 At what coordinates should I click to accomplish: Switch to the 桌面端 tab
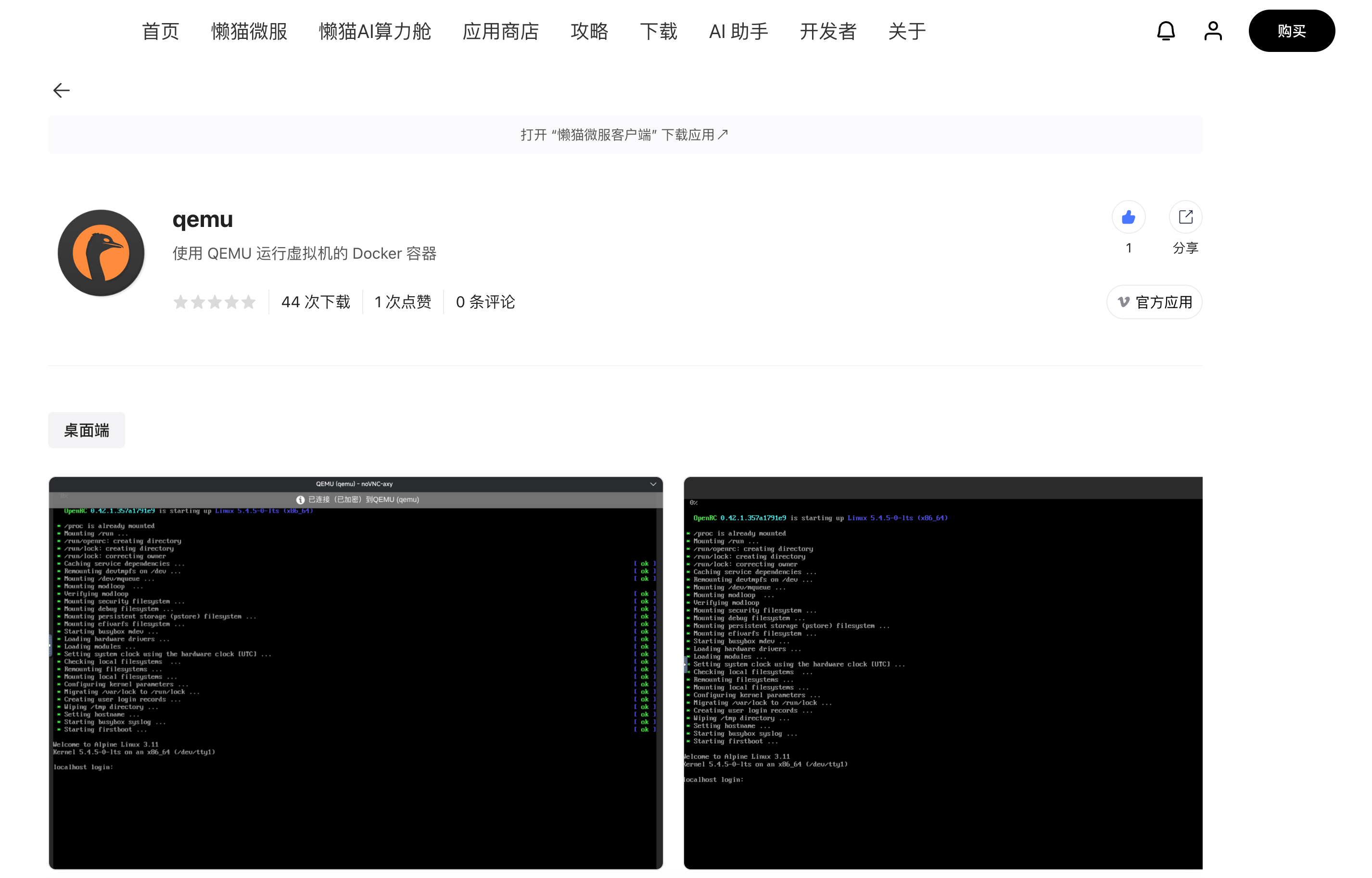point(86,430)
